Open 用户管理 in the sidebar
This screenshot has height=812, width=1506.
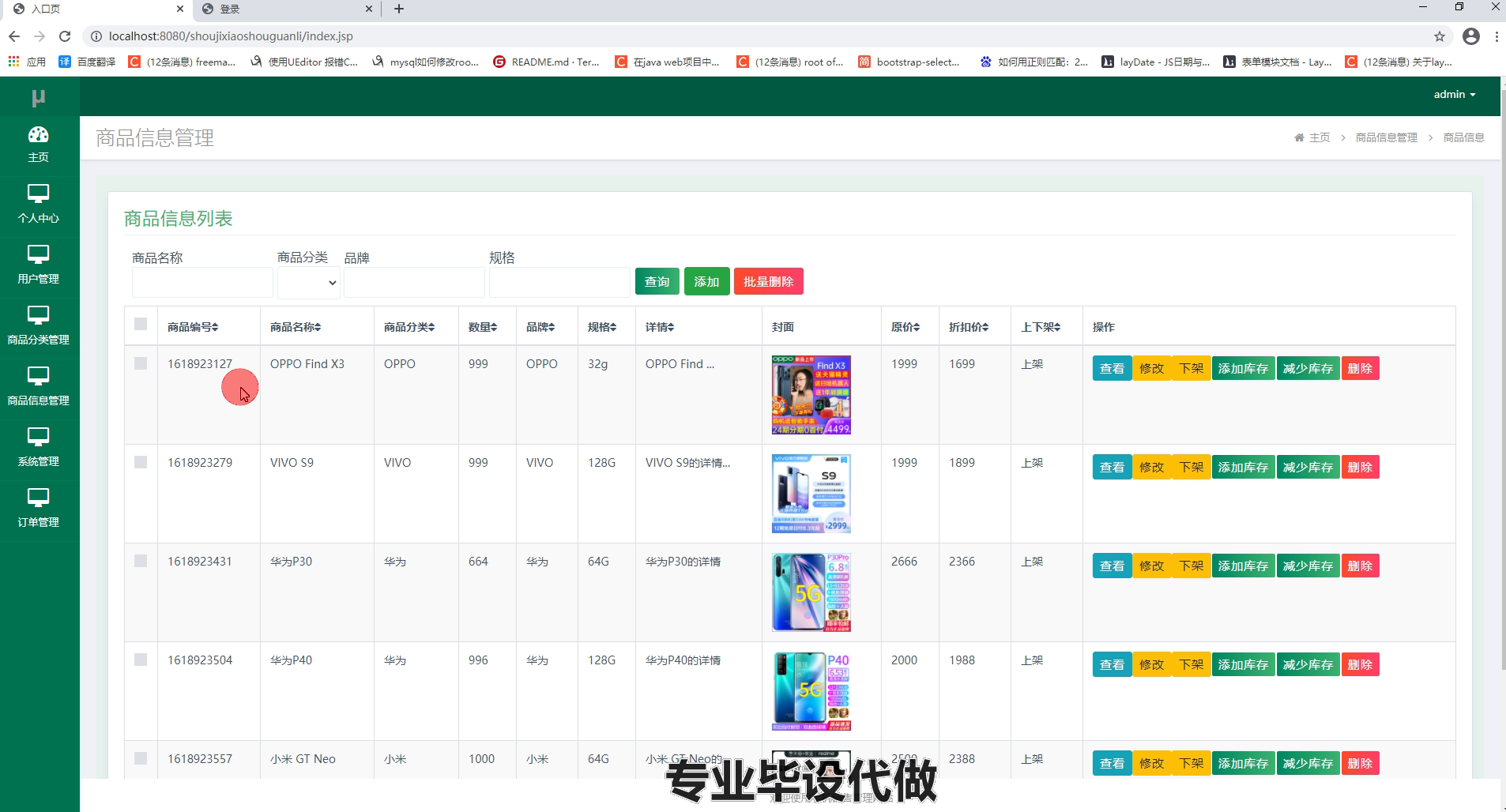tap(38, 265)
